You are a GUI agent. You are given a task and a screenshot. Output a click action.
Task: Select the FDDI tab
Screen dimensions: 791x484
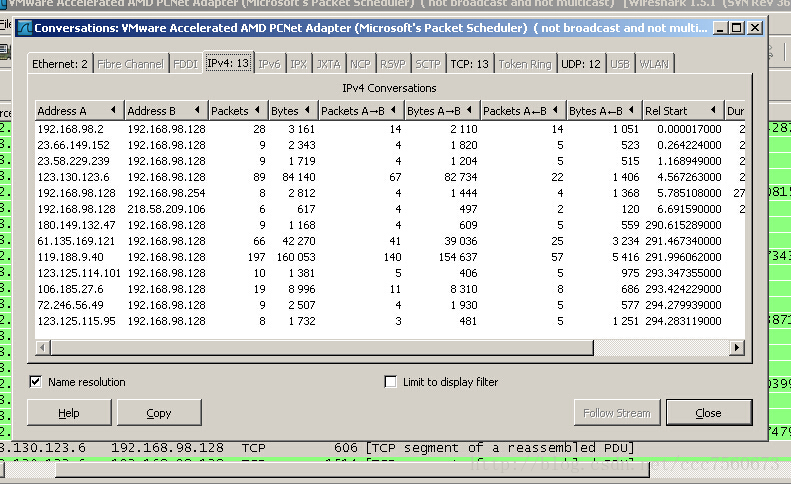[185, 64]
